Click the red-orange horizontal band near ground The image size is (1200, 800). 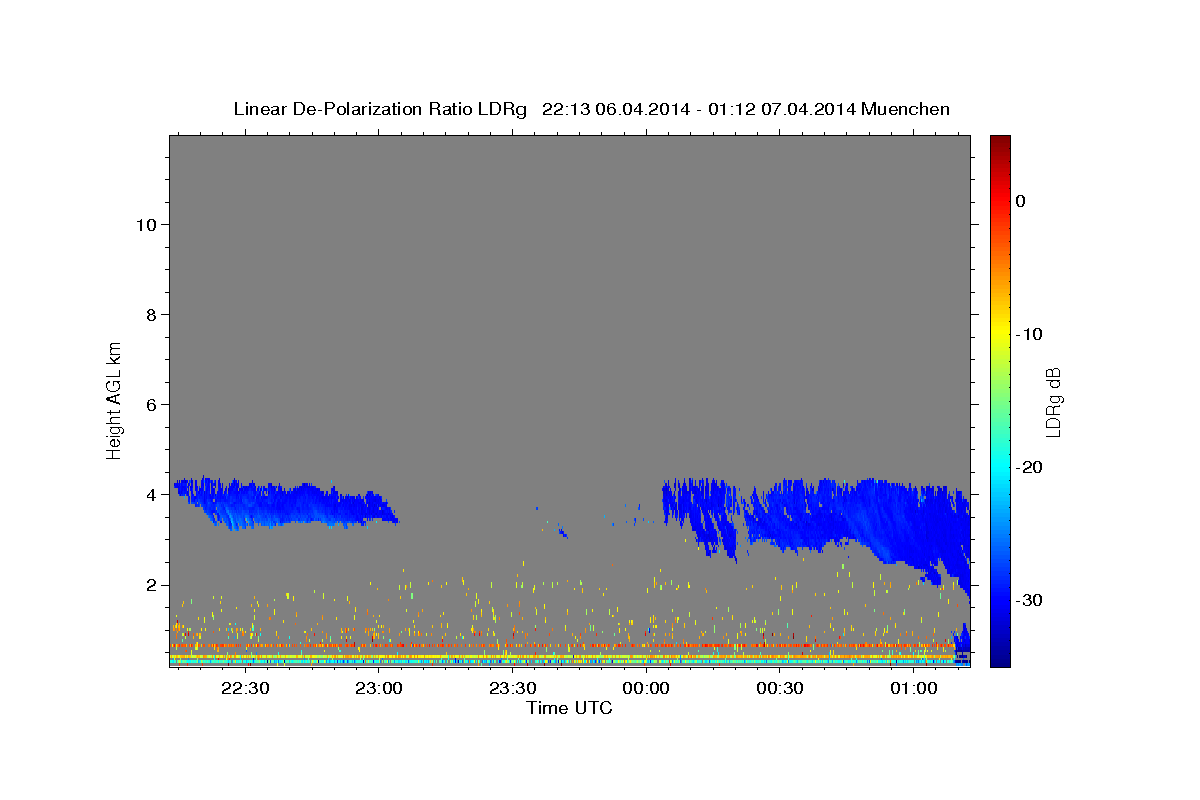point(560,646)
